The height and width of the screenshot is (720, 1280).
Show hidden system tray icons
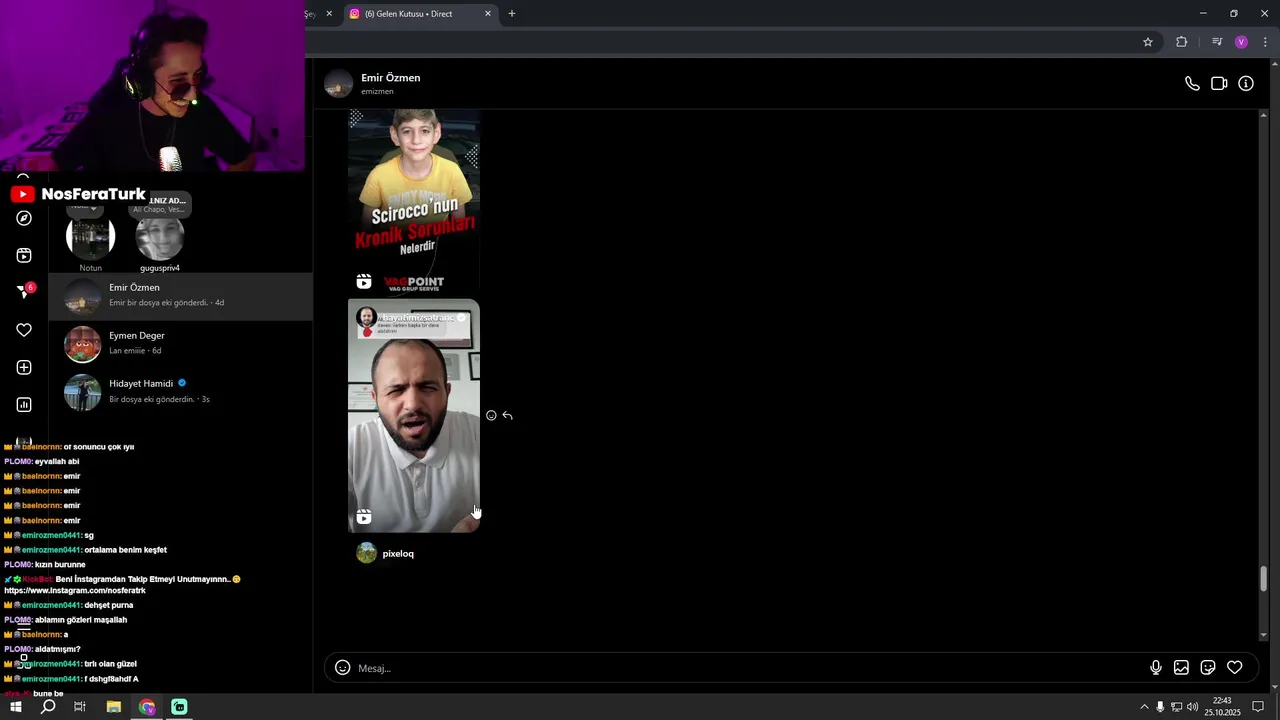tap(1144, 707)
